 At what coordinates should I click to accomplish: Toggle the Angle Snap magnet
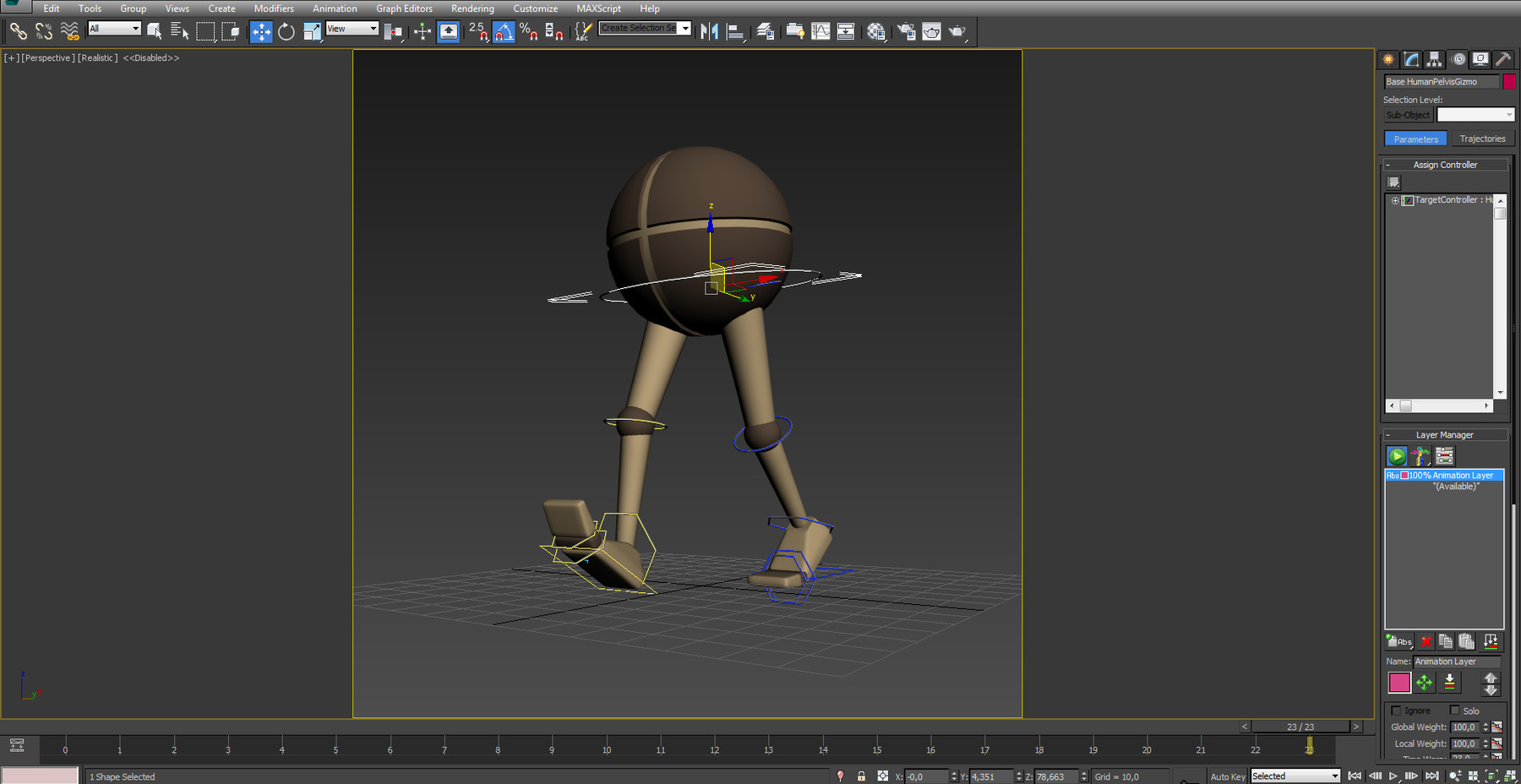(505, 31)
